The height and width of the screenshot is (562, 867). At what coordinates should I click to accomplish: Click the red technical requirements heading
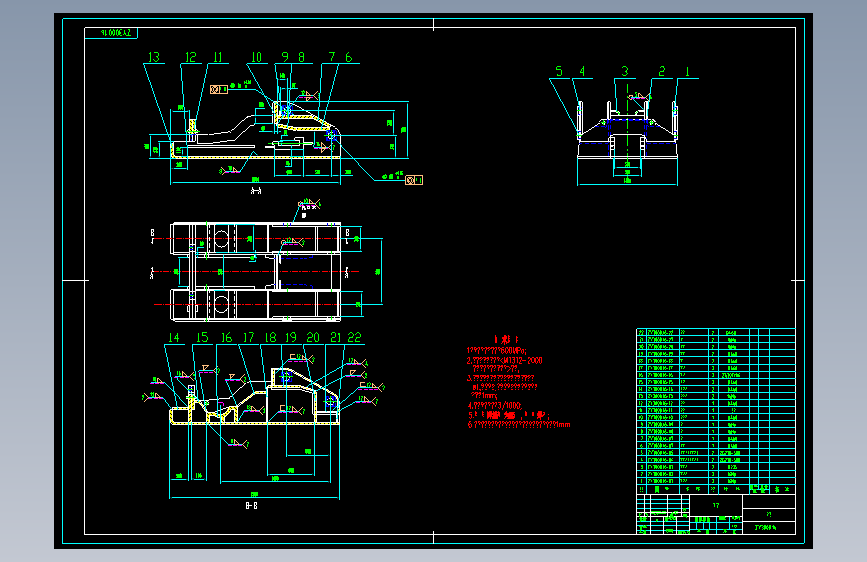(506, 339)
